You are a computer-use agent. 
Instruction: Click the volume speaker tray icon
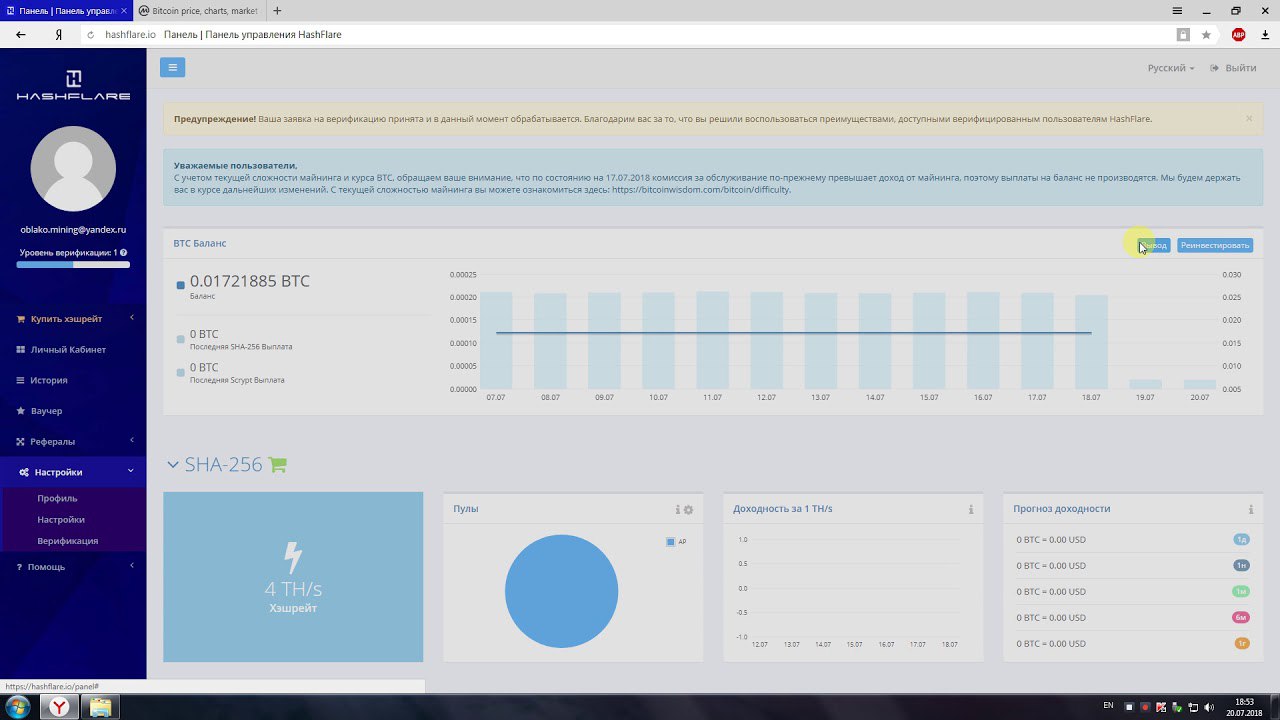click(x=1207, y=707)
